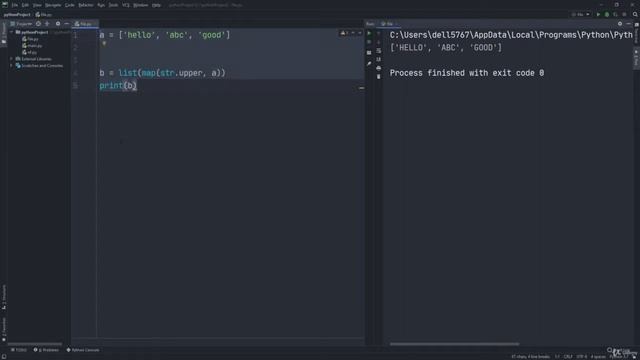This screenshot has height=360, width=640.
Task: Click the up-stack-trace arrow in the Run panel
Action: (x=379, y=33)
